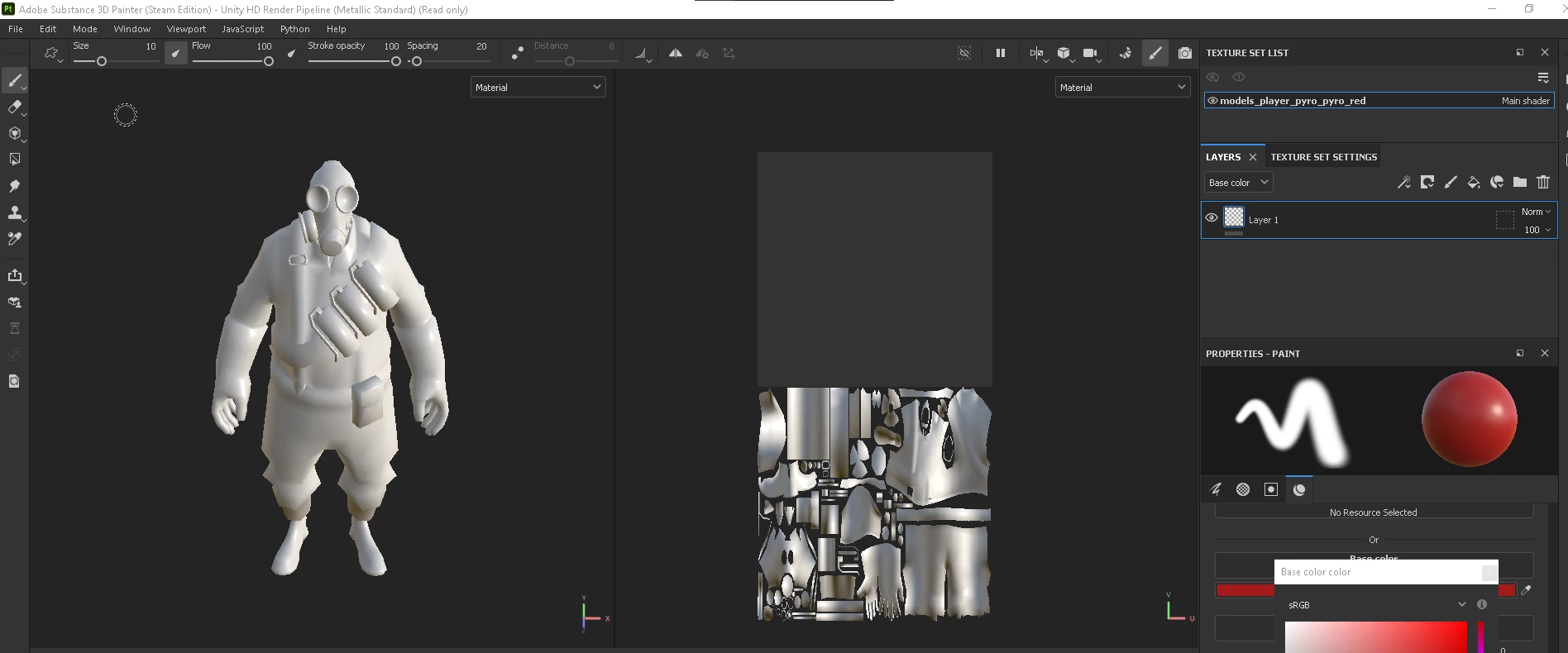Click the camera screenshot icon in top toolbar
This screenshot has width=1568, height=653.
tap(1185, 53)
